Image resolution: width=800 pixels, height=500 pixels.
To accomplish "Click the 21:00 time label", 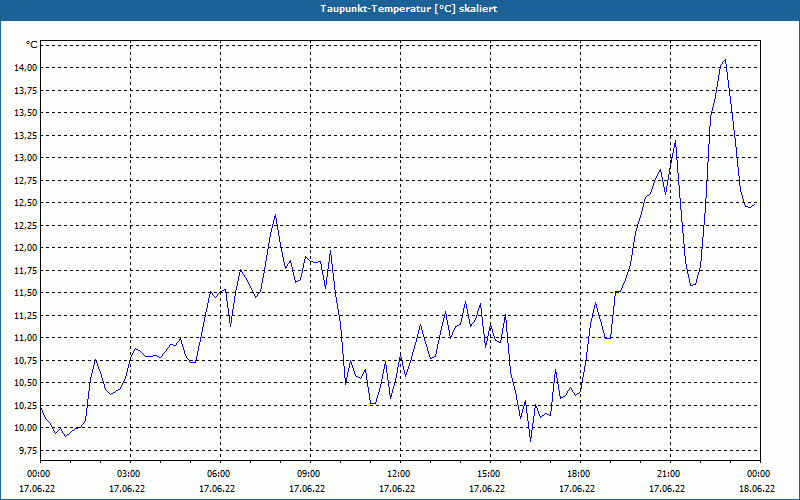I will 670,474.
